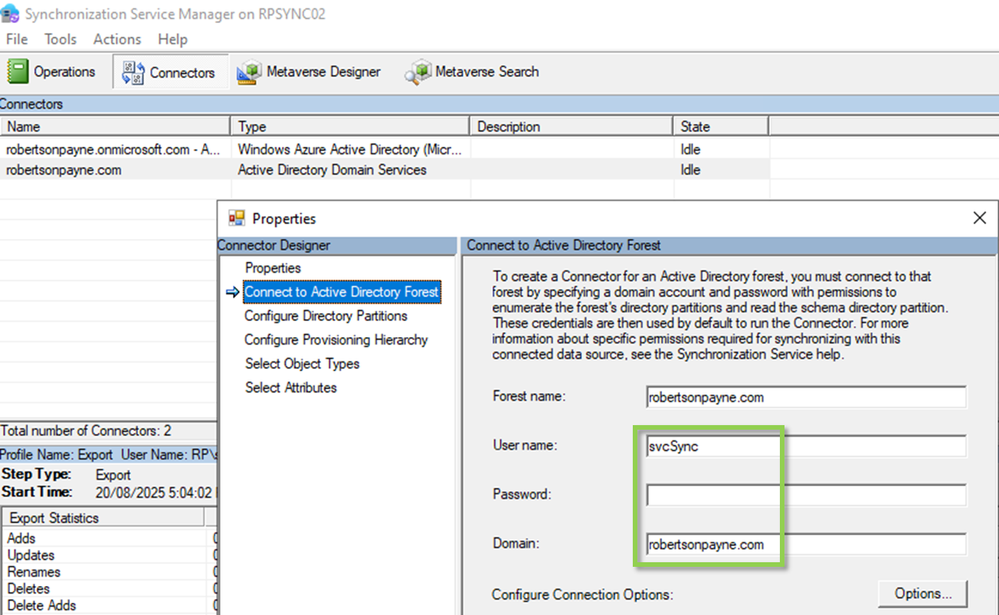Click the empty Password field

(x=806, y=495)
